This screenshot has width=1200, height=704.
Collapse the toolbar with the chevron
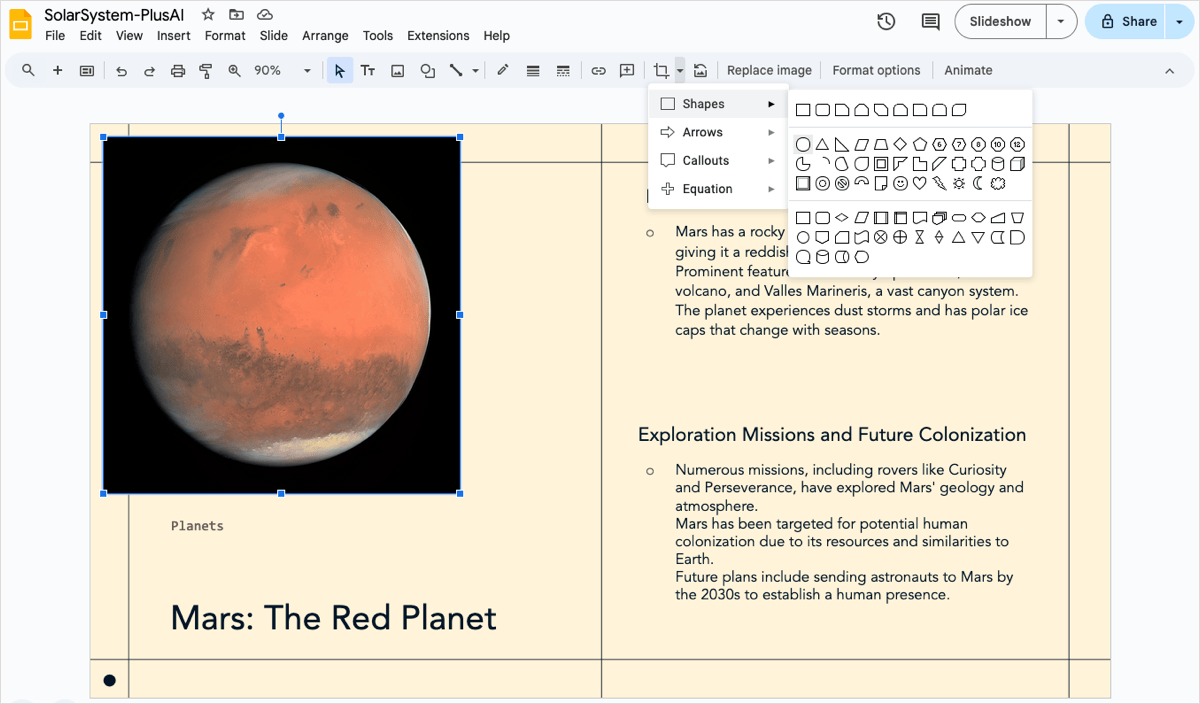point(1170,71)
